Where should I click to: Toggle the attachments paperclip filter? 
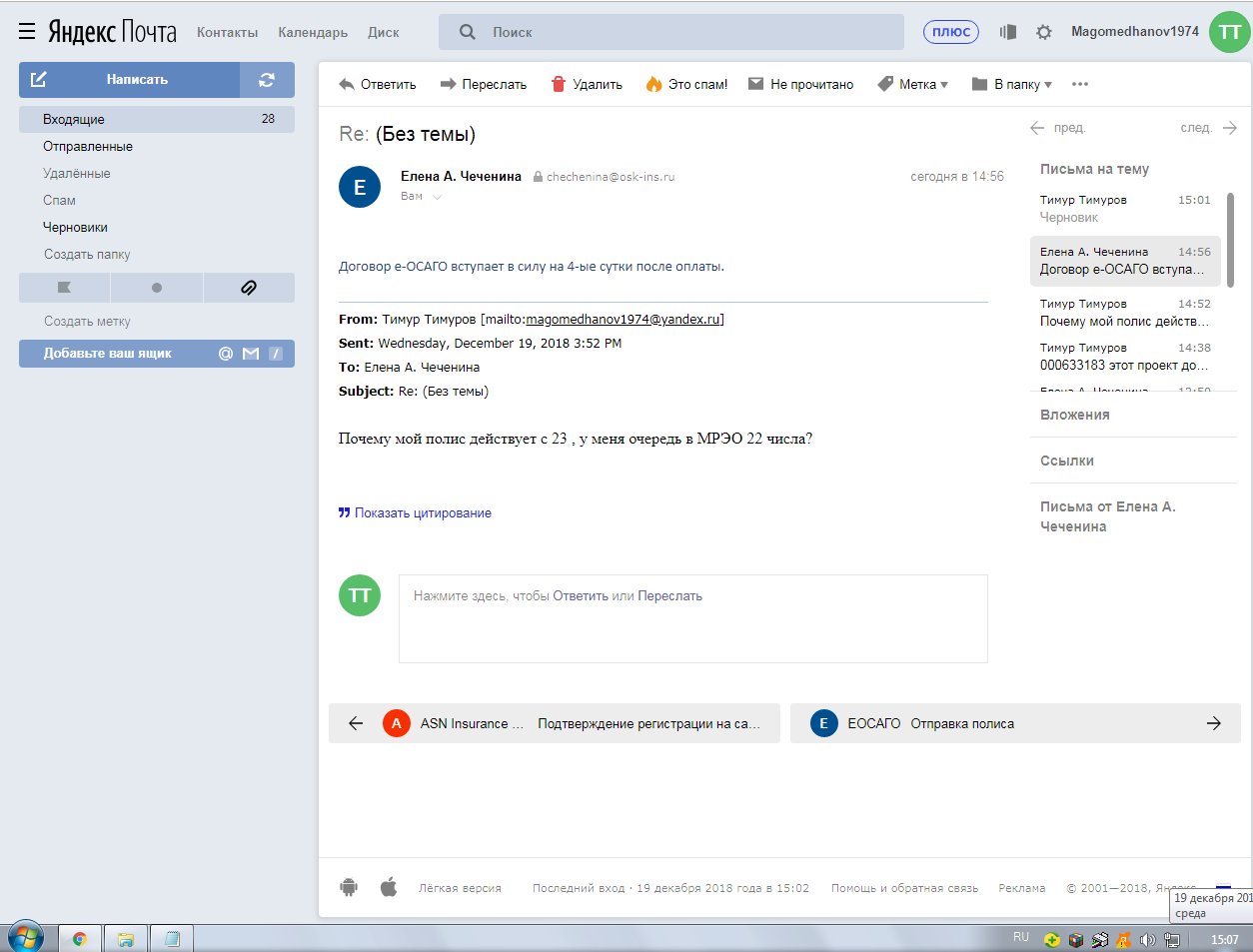(249, 288)
